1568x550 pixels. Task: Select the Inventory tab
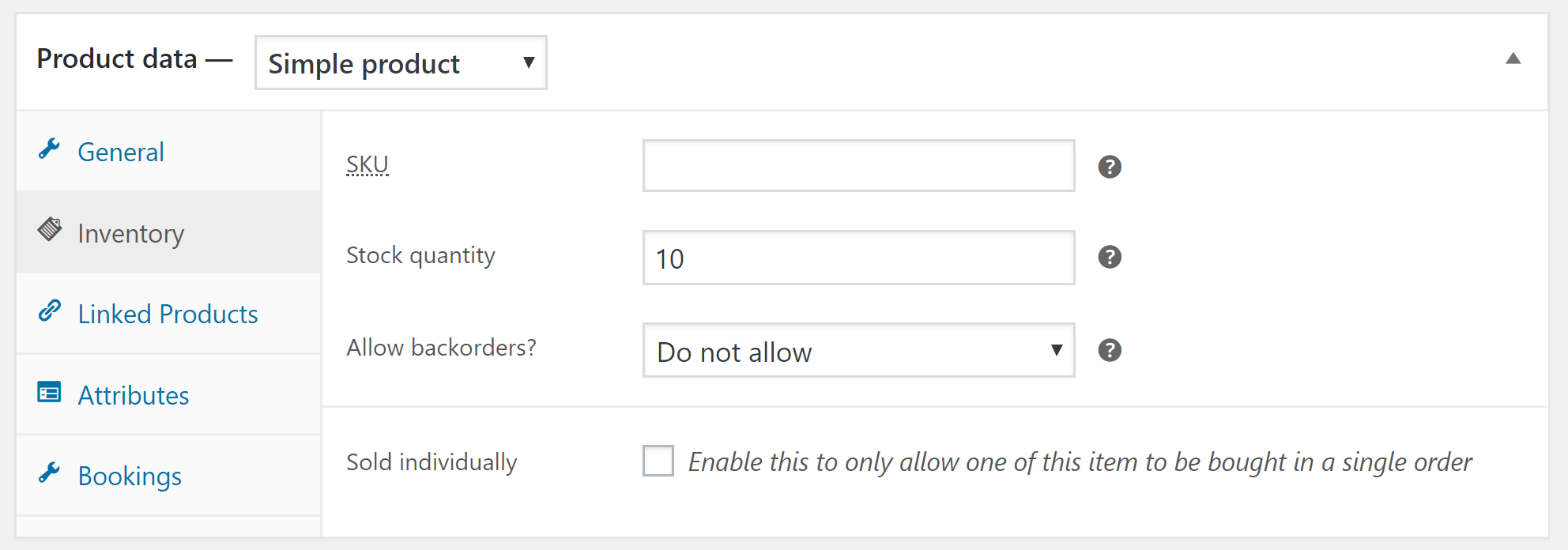[x=130, y=233]
